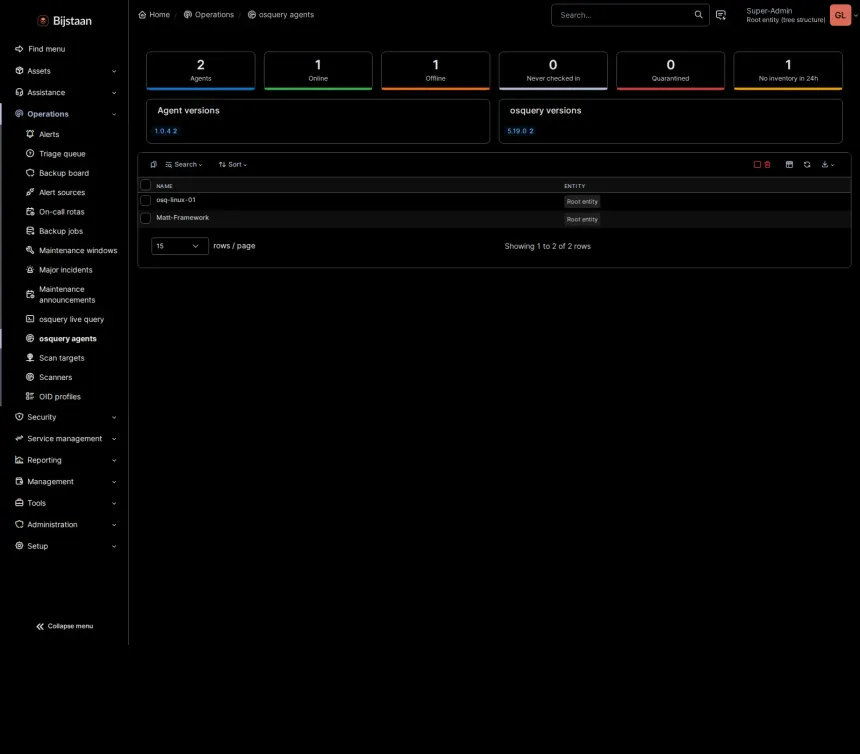
Task: Click the search magnifier icon
Action: point(698,15)
